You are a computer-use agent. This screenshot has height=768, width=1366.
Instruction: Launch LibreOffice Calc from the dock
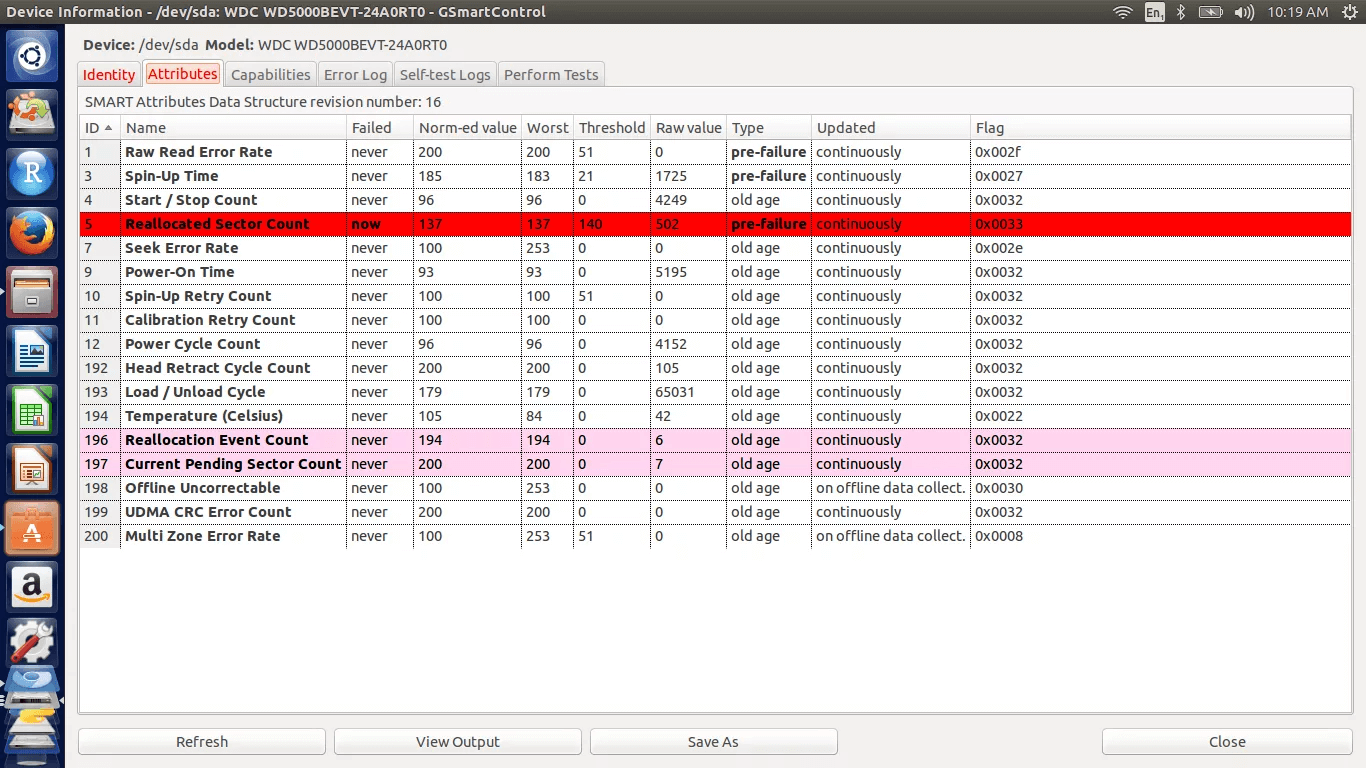click(x=32, y=410)
